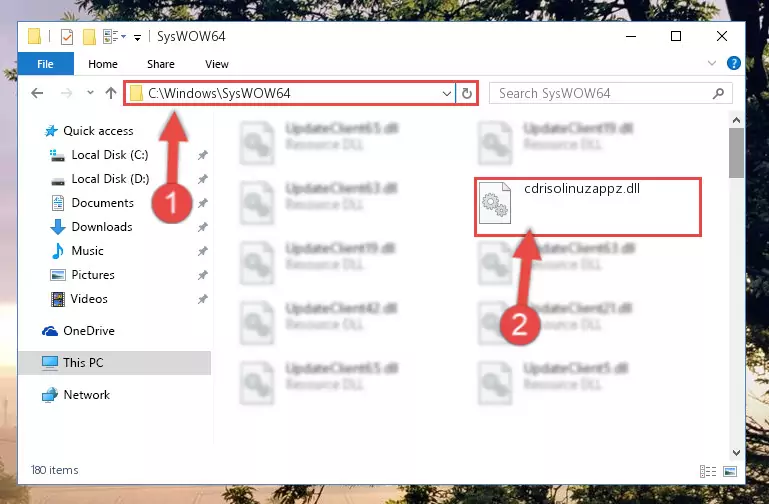Open Help with the question mark icon

click(x=734, y=63)
